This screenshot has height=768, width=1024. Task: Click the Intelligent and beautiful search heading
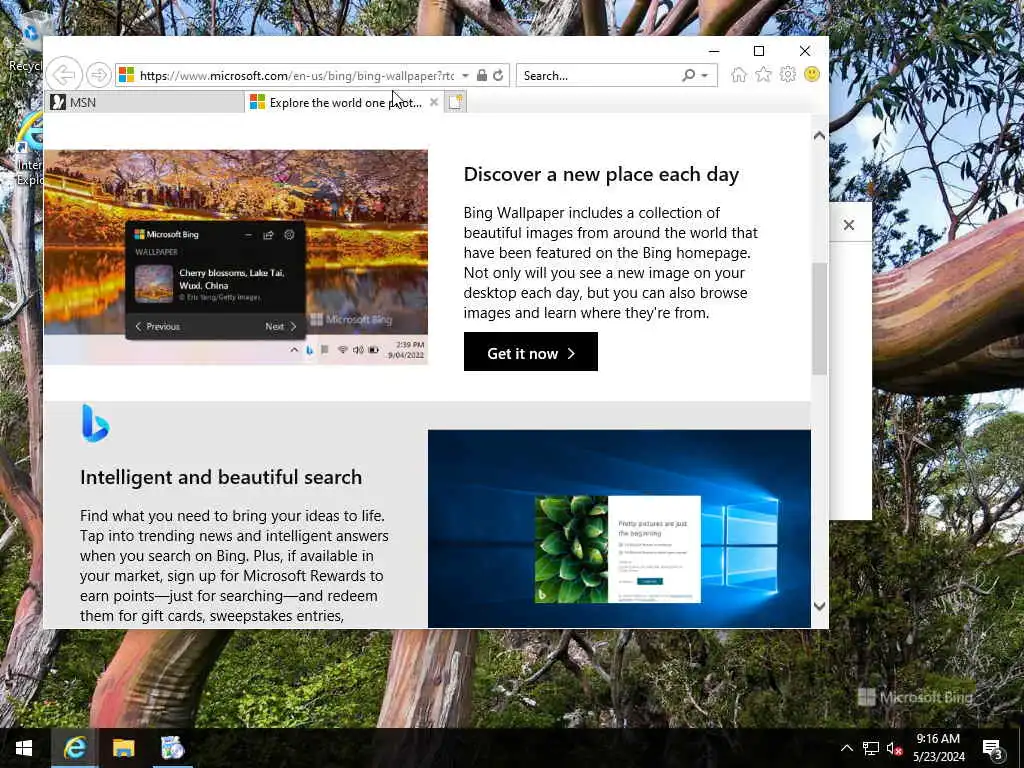click(x=221, y=477)
